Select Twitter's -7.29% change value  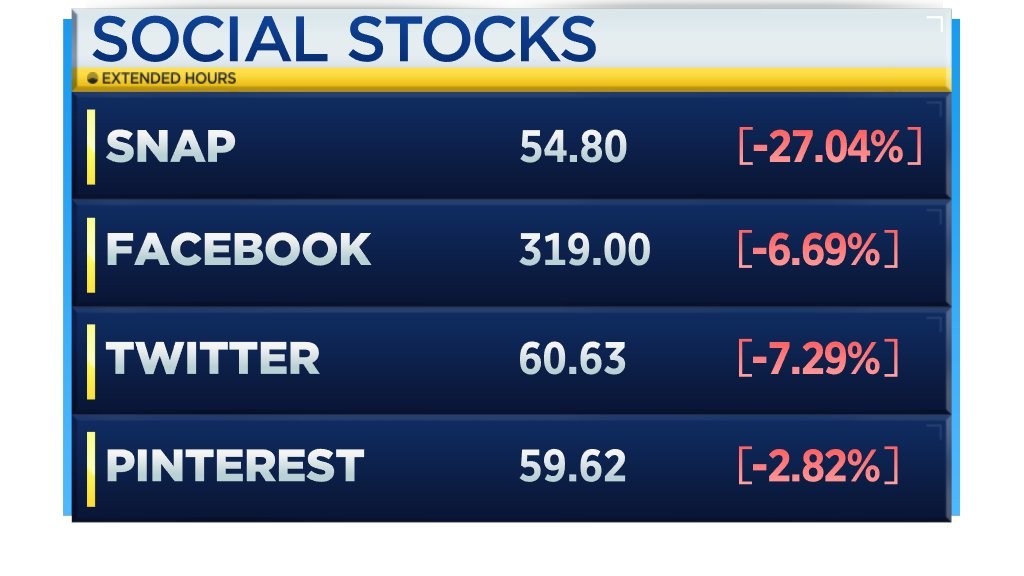[x=817, y=358]
